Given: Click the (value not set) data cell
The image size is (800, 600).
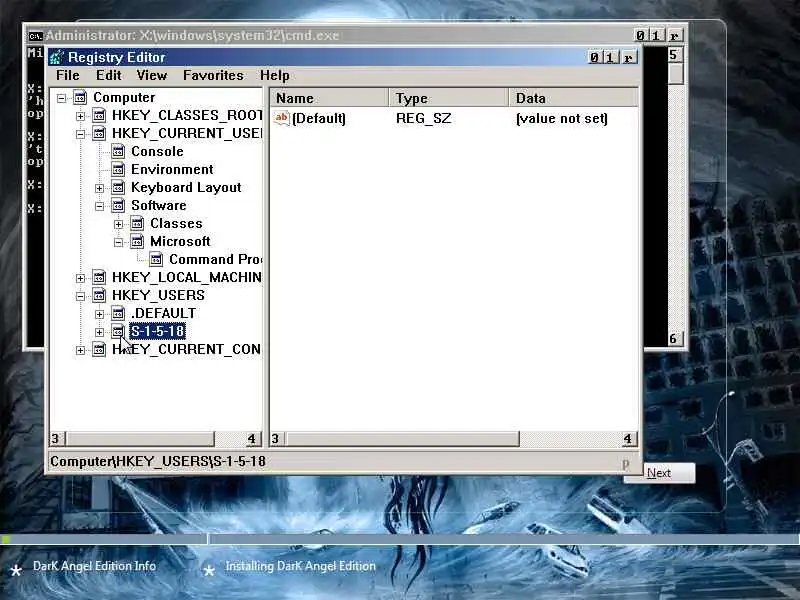Looking at the screenshot, I should [562, 118].
